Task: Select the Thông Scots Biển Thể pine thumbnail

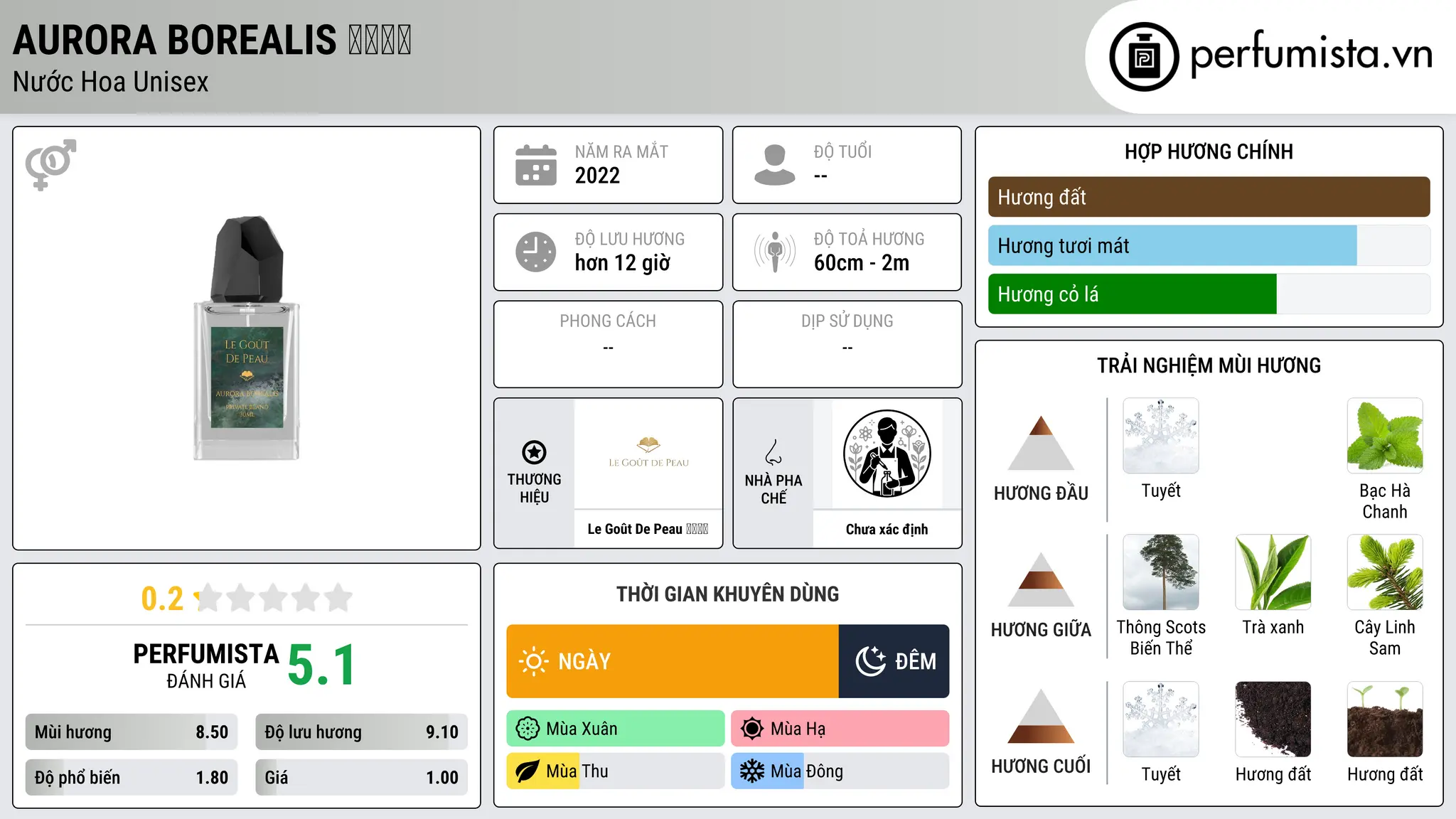Action: click(x=1161, y=572)
